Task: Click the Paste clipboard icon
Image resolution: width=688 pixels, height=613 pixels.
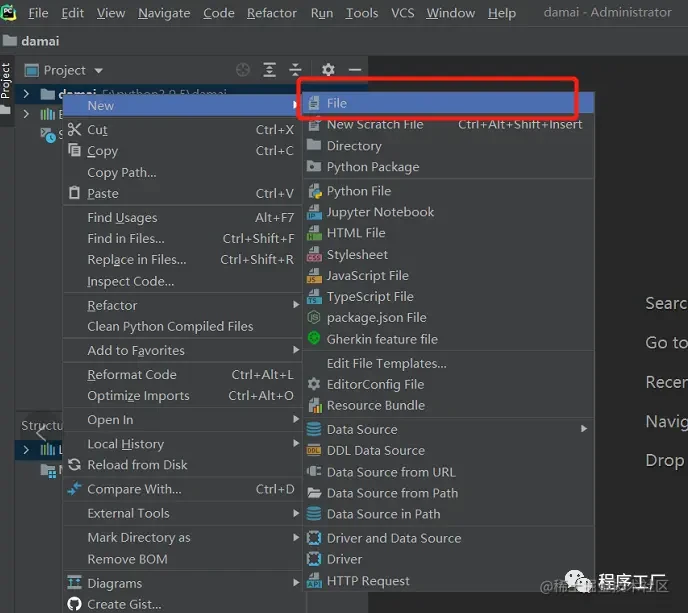Action: (x=75, y=193)
